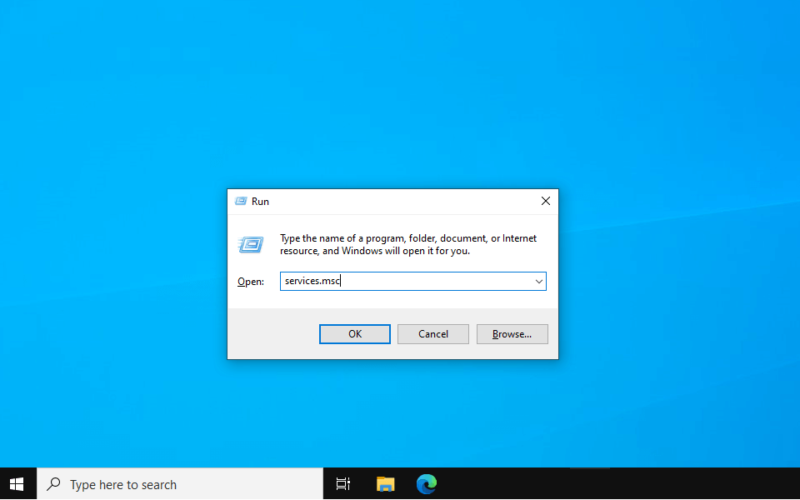Cancel the Run dialog
The image size is (800, 500).
pos(433,334)
